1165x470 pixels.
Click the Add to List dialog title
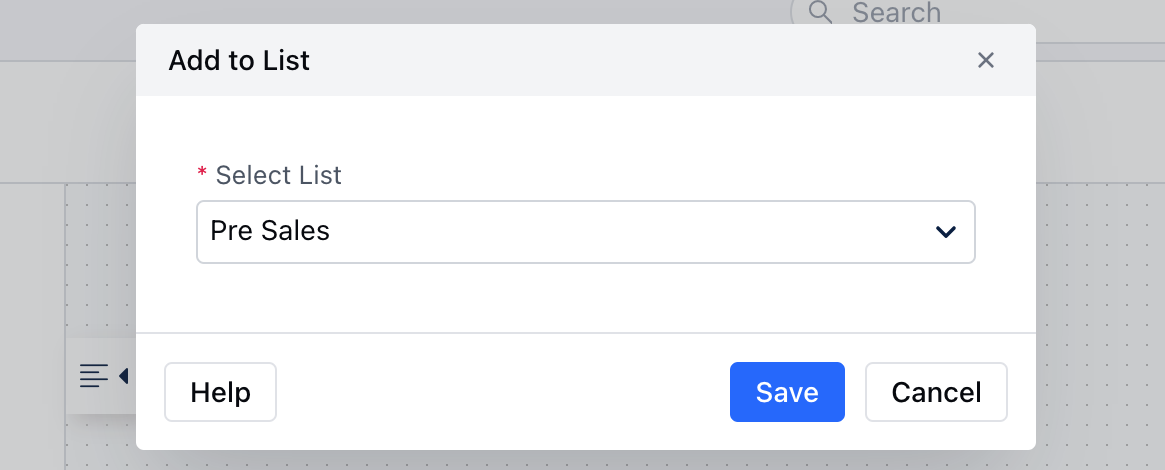[238, 60]
